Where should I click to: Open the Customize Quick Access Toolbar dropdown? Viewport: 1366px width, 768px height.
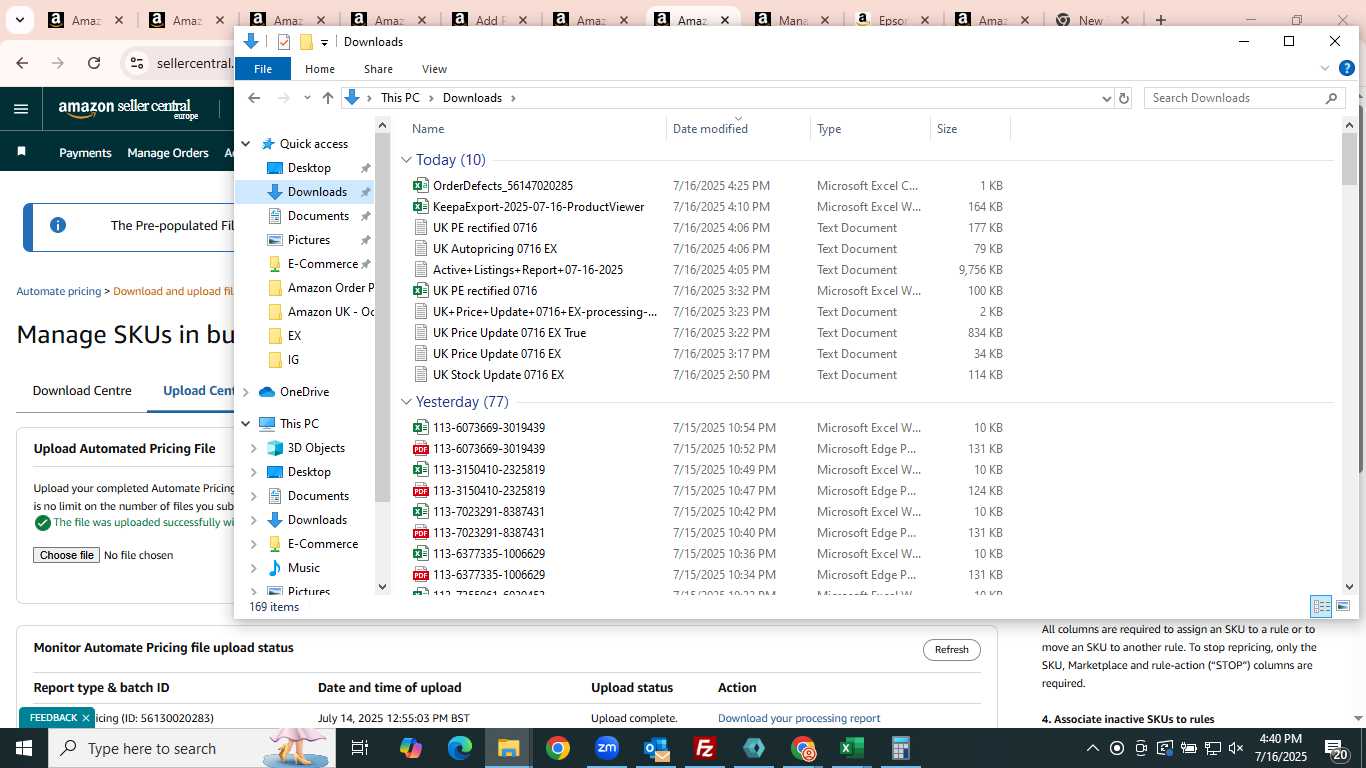324,42
